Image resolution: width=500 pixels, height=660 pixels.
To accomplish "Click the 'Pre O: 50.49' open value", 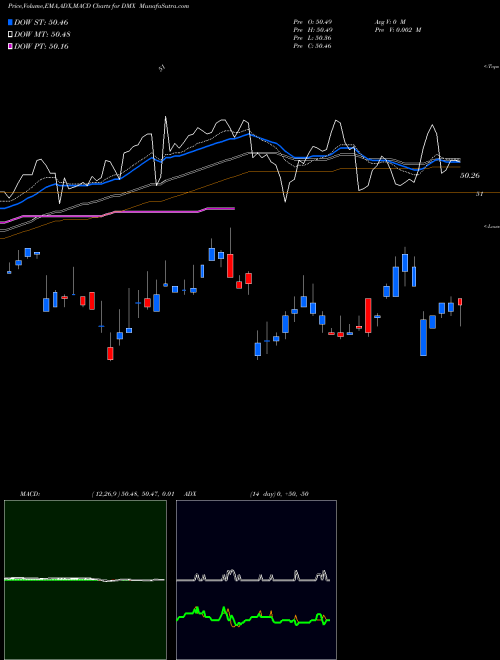I will [x=314, y=22].
